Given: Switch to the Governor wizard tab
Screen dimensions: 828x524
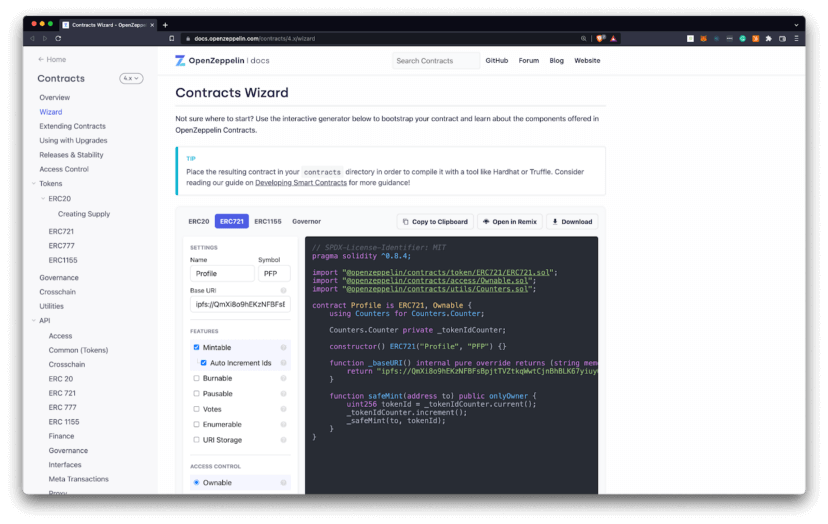Looking at the screenshot, I should point(306,221).
